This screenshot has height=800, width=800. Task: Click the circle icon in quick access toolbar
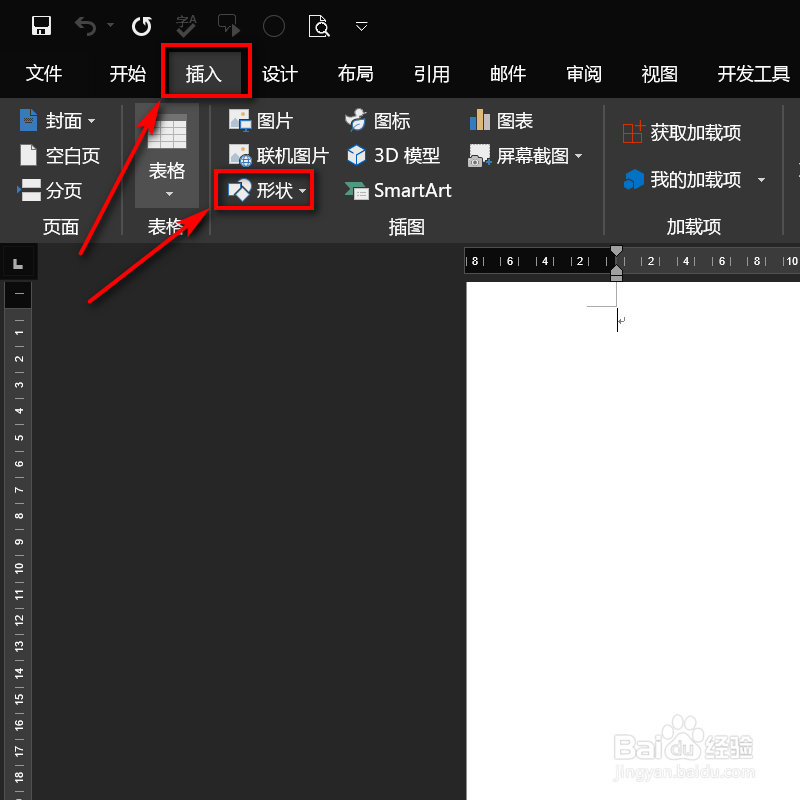tap(273, 26)
